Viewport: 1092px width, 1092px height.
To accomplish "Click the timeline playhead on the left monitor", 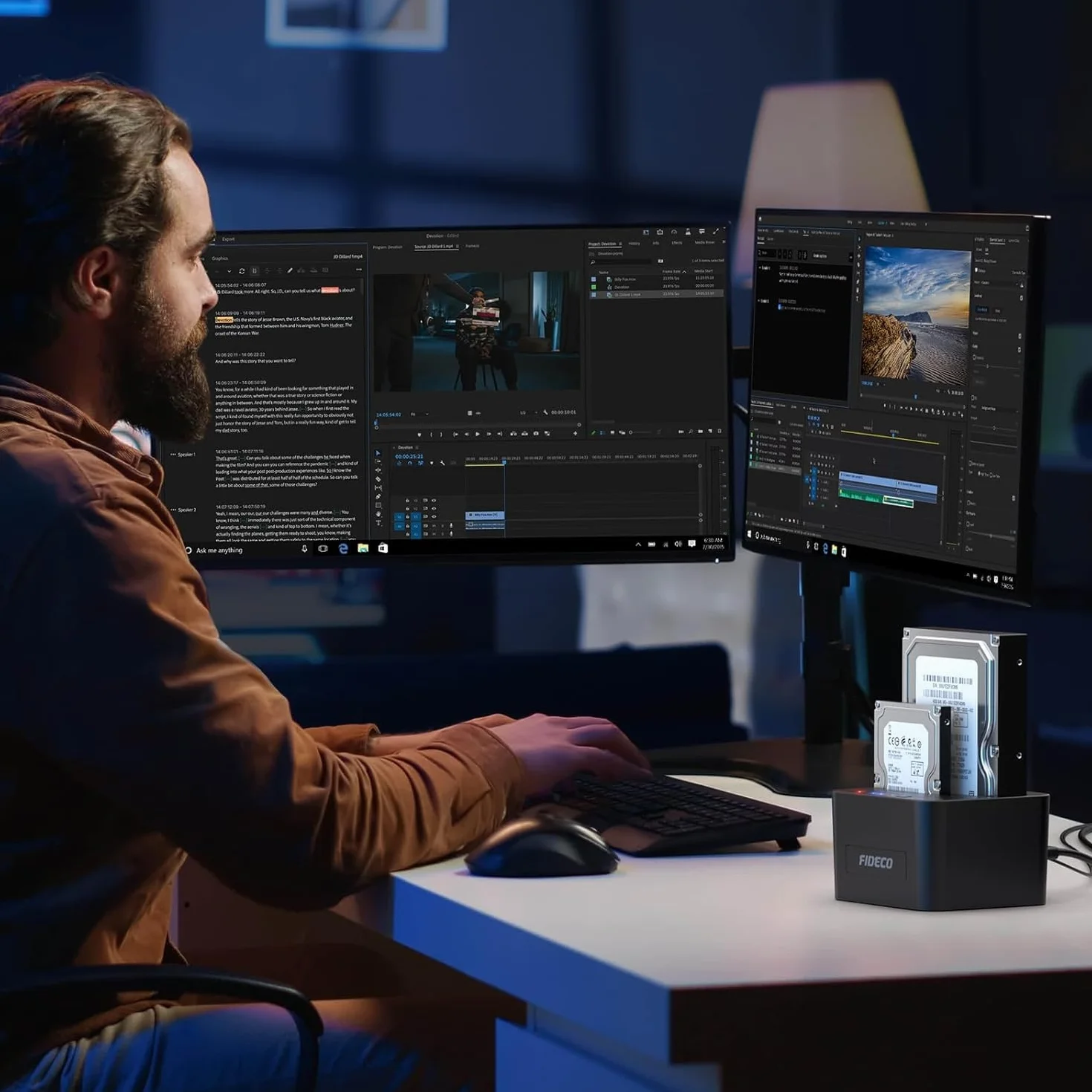I will pyautogui.click(x=504, y=462).
